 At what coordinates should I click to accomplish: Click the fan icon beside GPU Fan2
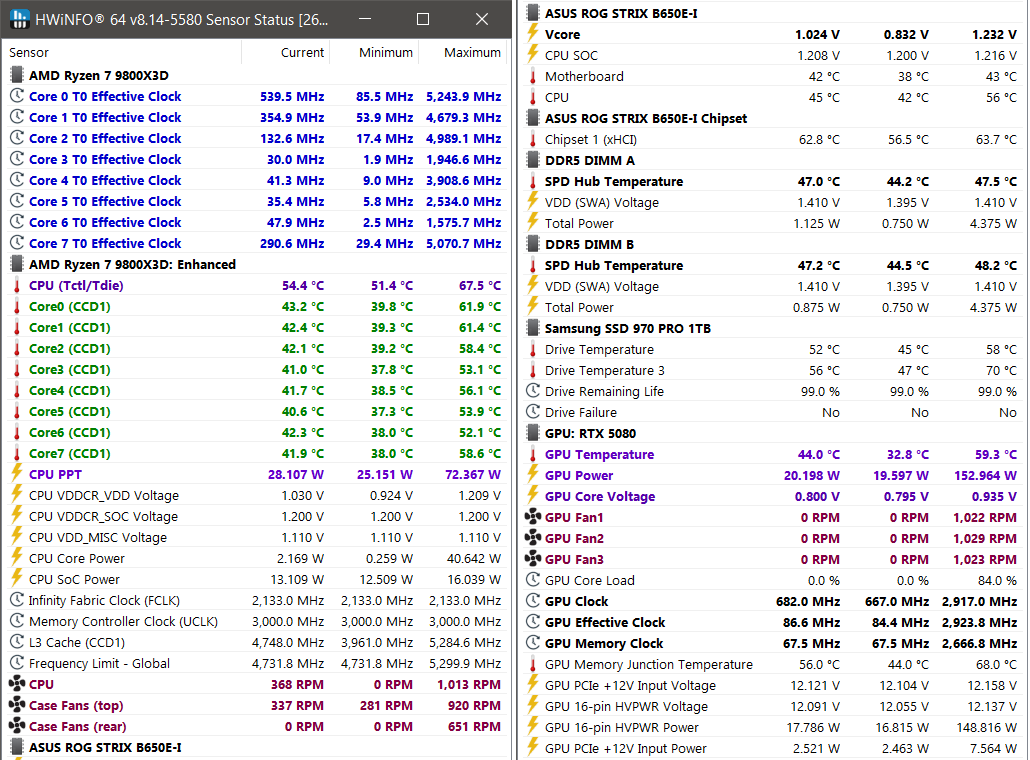(x=533, y=538)
